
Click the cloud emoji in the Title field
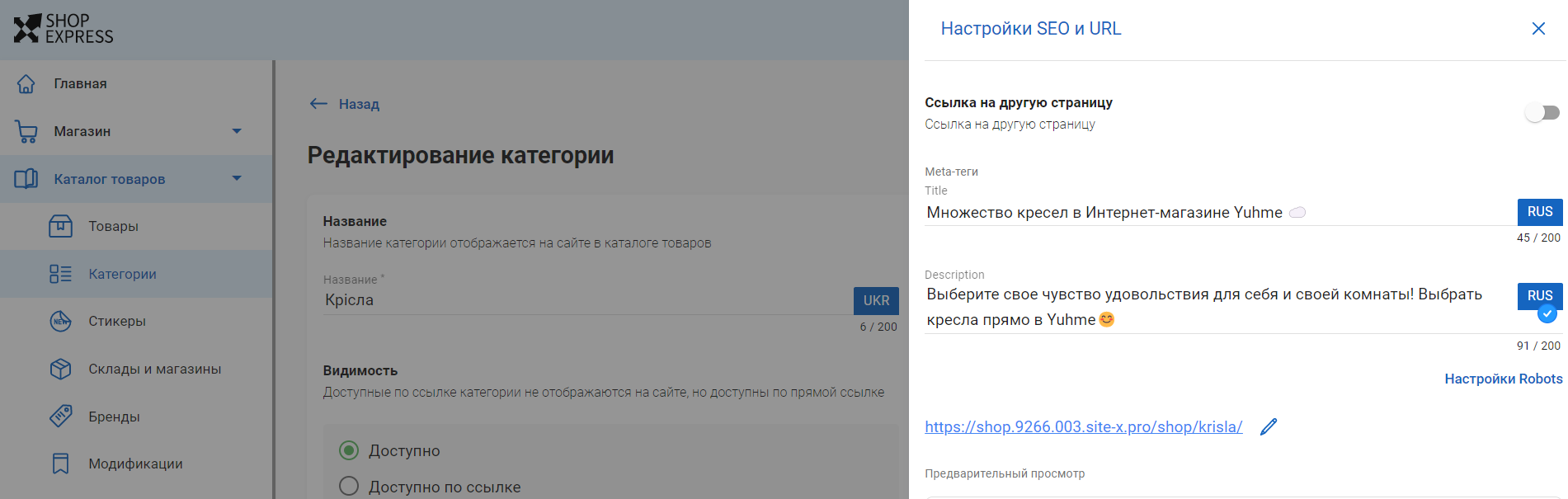coord(1297,213)
